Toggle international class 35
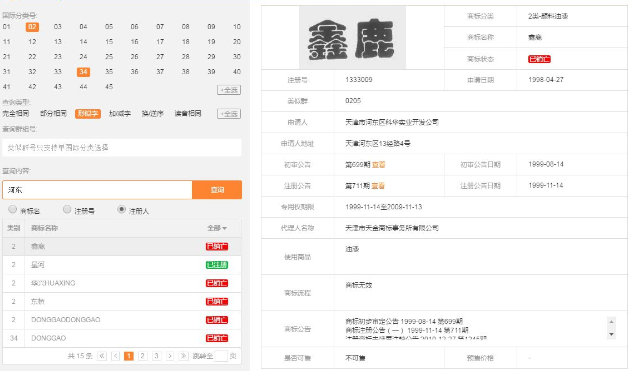This screenshot has width=629, height=371. (109, 72)
